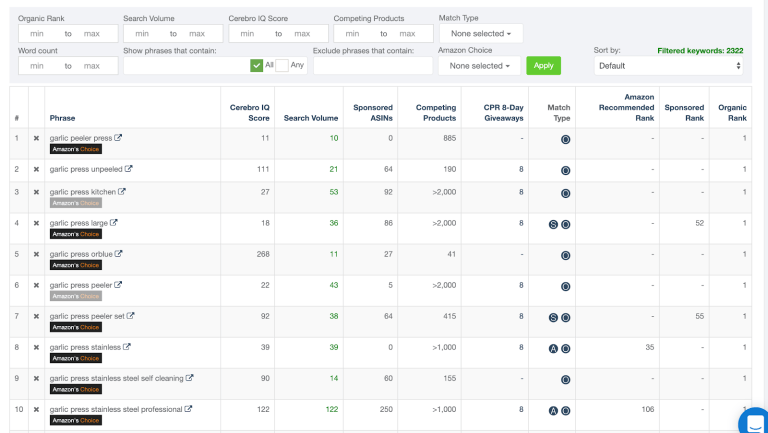Click Competing Products max input field
This screenshot has height=433, width=768.
tap(408, 33)
